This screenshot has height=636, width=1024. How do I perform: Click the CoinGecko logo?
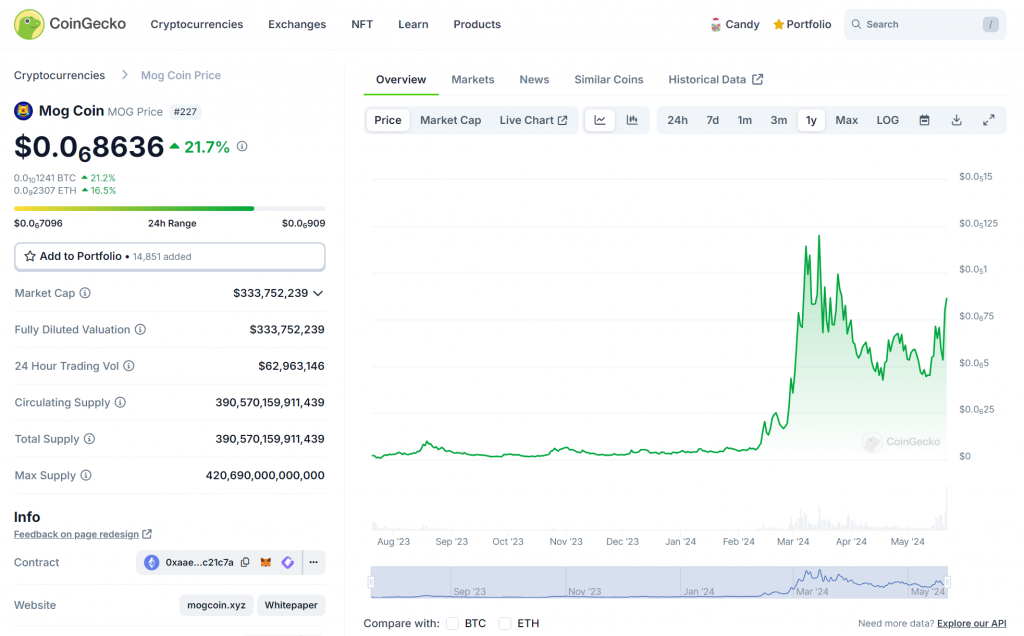pyautogui.click(x=70, y=24)
